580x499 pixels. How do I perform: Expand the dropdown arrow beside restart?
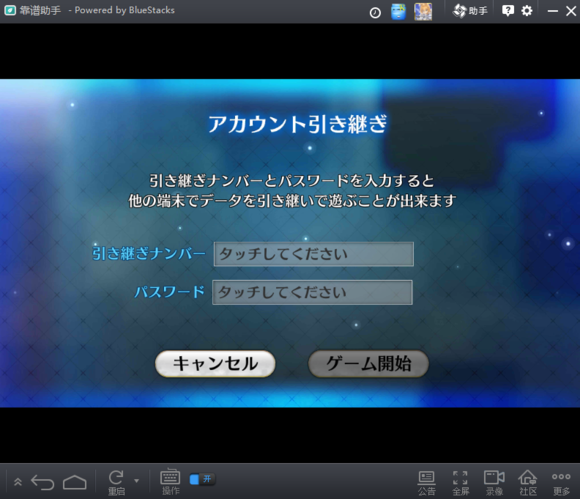(x=136, y=481)
